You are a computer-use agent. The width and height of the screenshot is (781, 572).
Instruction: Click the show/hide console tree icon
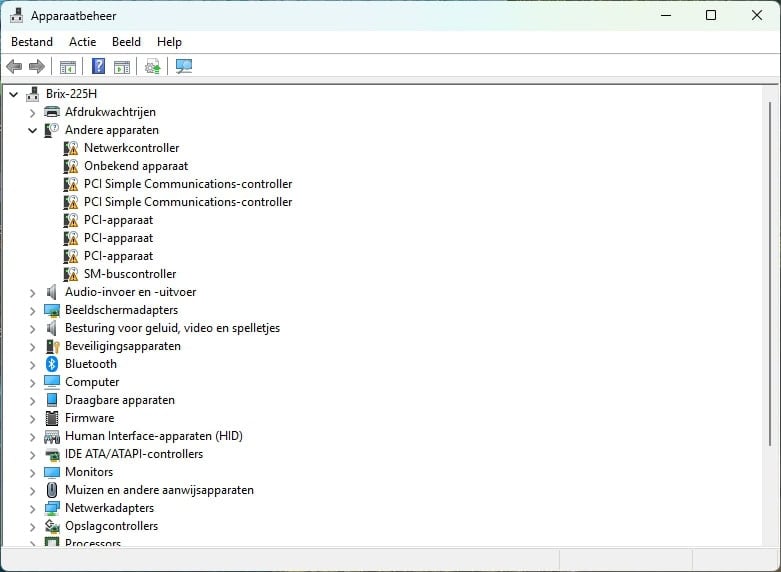(68, 67)
